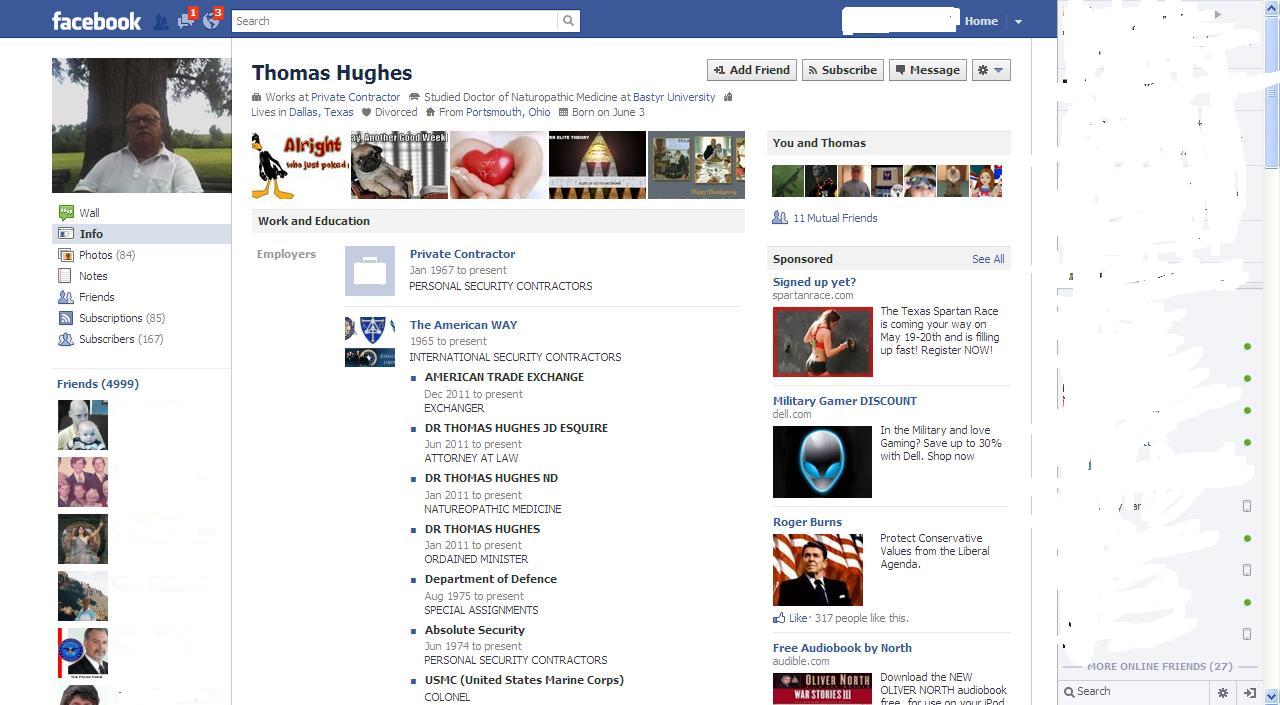Click the Message button
This screenshot has width=1280, height=705.
(928, 70)
